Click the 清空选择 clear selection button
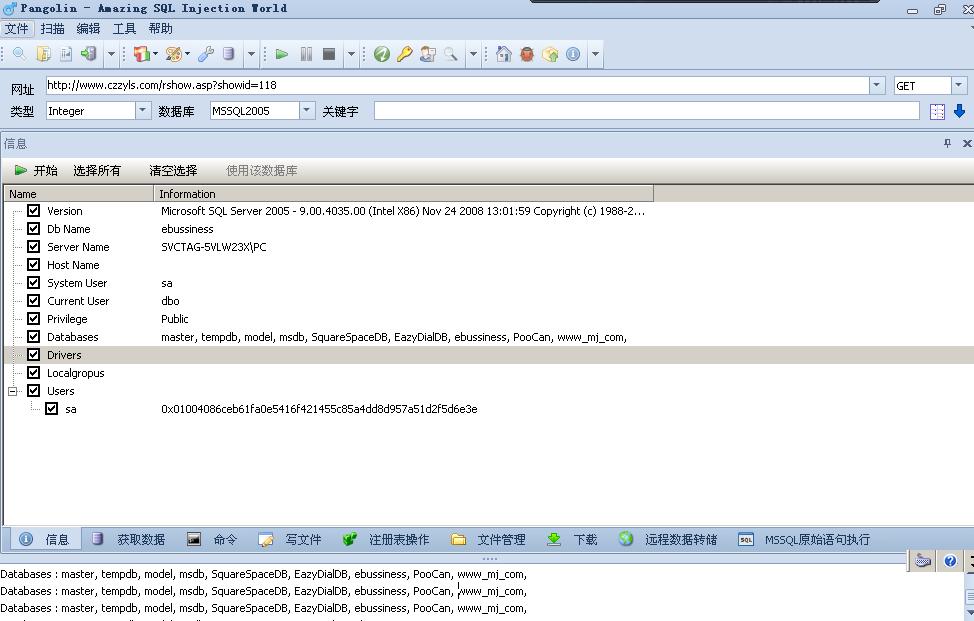 (173, 170)
